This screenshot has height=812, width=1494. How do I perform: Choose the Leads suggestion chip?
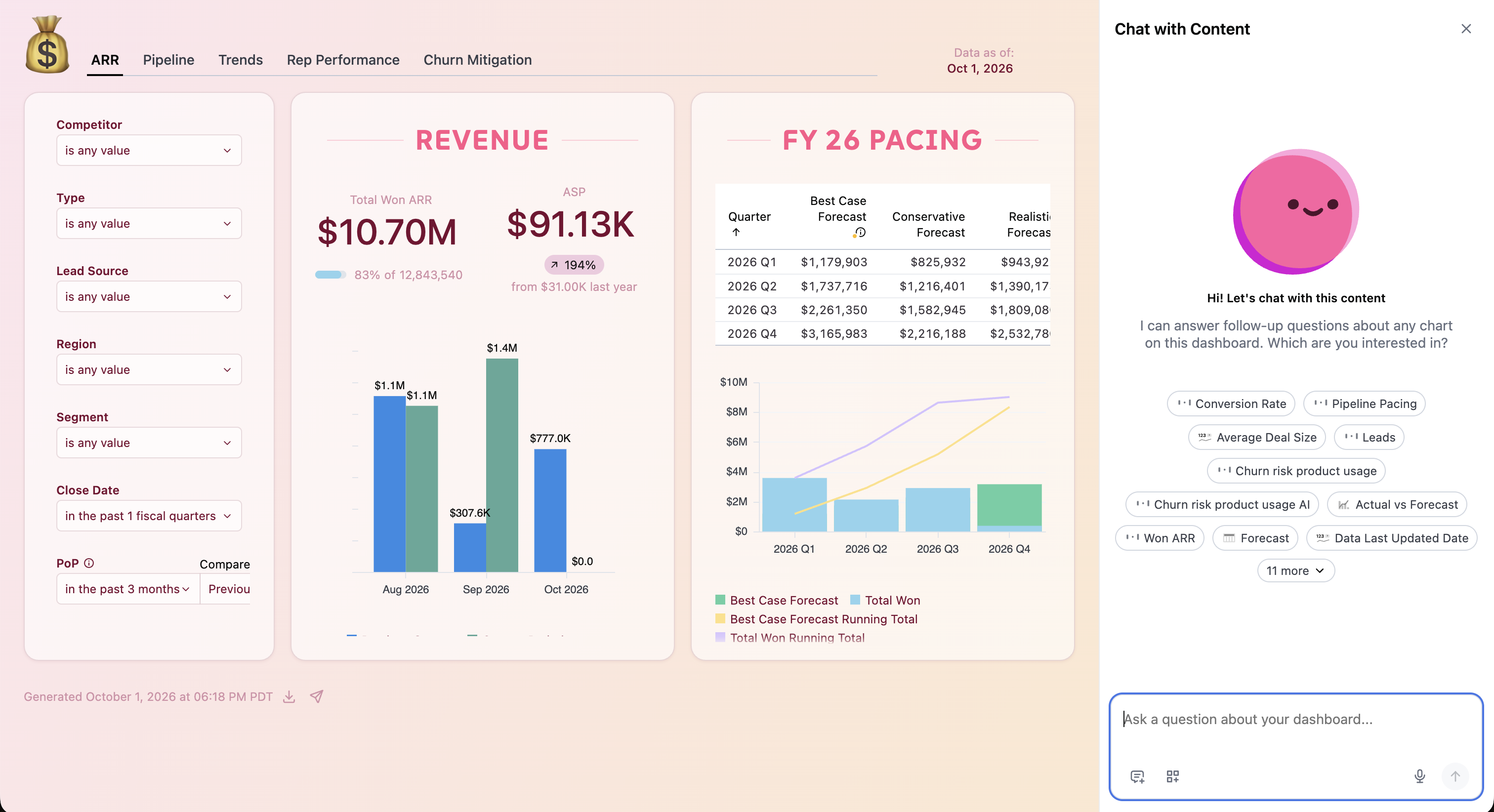click(x=1369, y=437)
